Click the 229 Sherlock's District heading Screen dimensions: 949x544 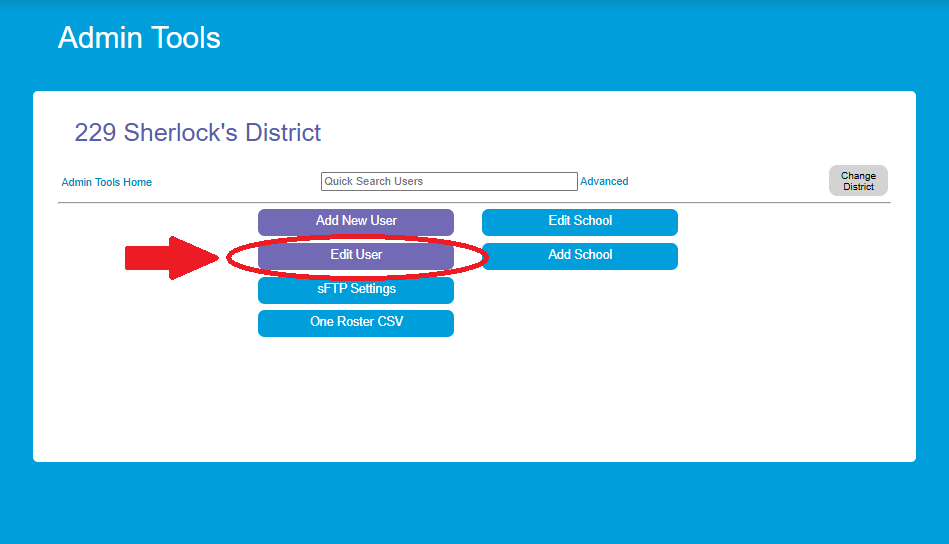point(197,133)
